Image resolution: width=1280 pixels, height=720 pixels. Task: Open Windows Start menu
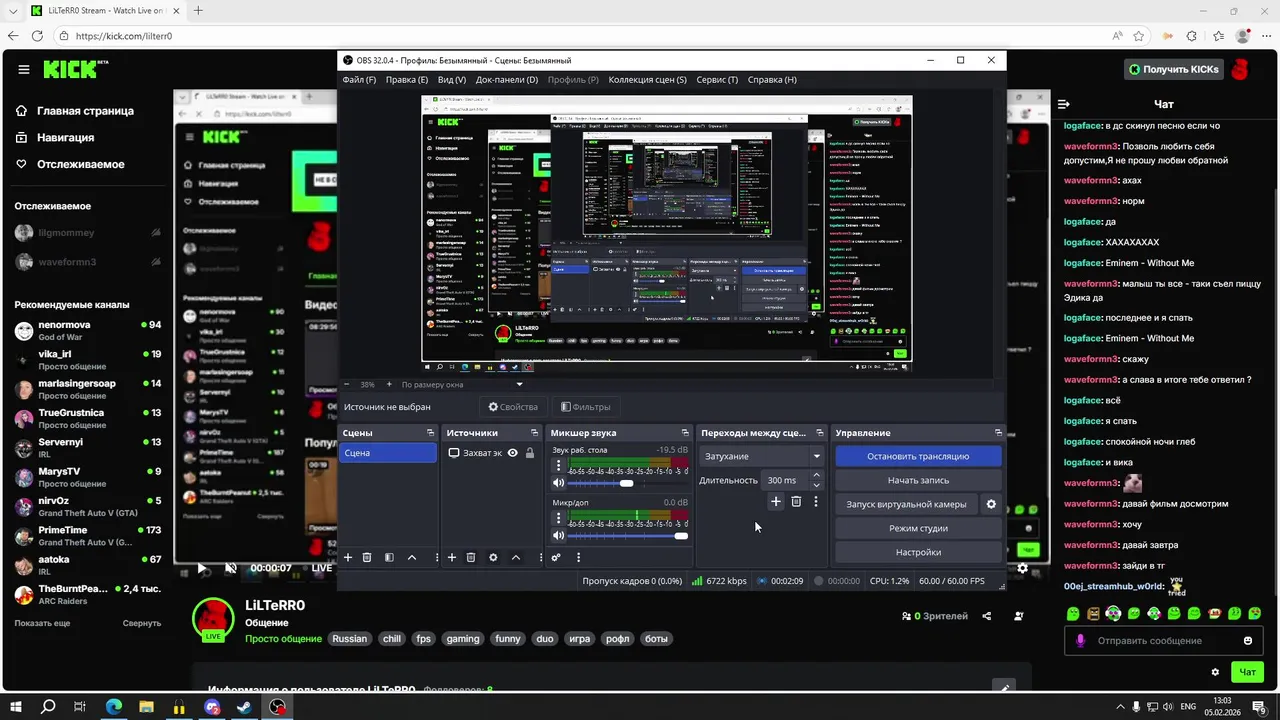pos(16,707)
